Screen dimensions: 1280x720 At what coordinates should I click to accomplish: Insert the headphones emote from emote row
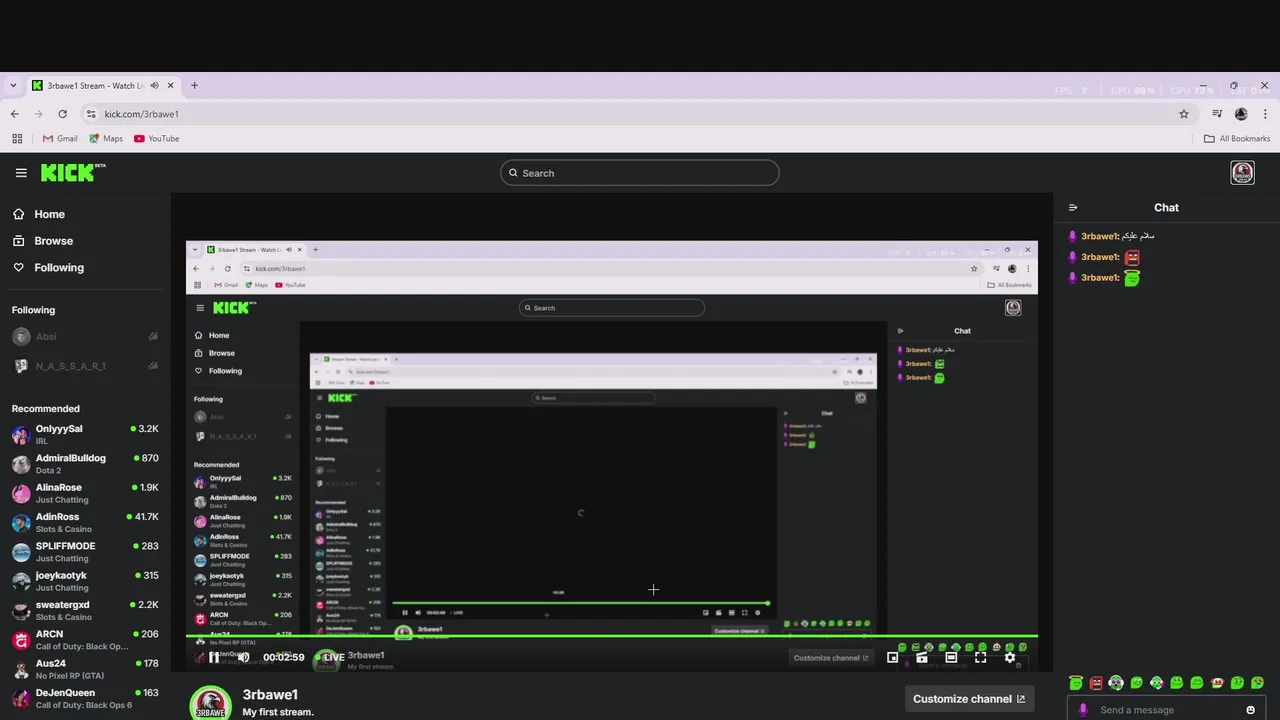click(1116, 683)
